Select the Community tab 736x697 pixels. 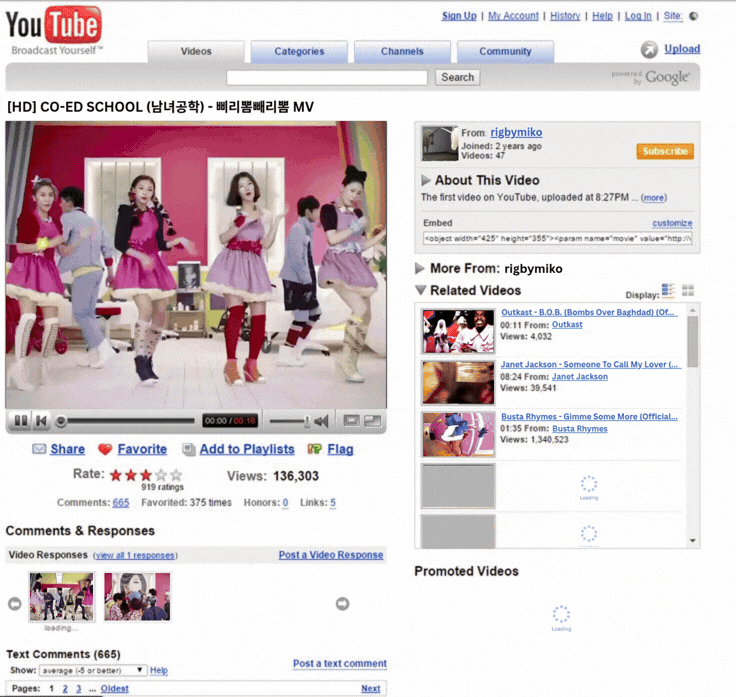click(505, 52)
